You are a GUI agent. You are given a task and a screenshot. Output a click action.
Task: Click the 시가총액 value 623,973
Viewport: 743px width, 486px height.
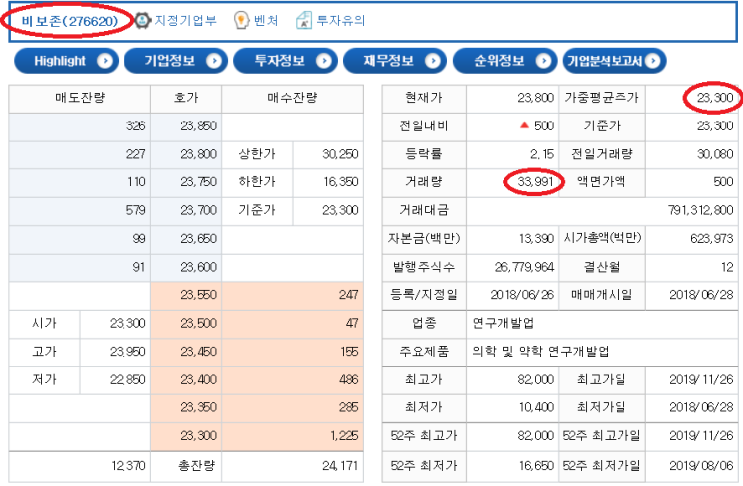click(712, 239)
